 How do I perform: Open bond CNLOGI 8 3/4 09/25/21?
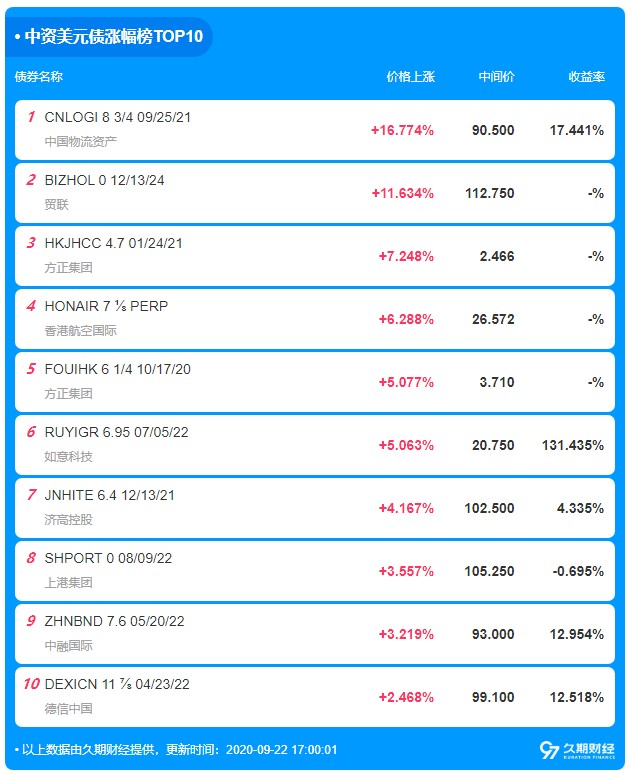tap(118, 117)
